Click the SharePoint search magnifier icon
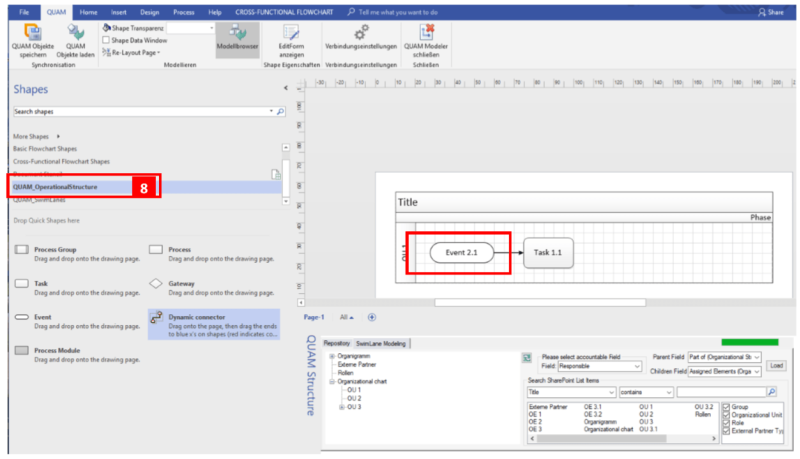The image size is (800, 459). pos(772,392)
